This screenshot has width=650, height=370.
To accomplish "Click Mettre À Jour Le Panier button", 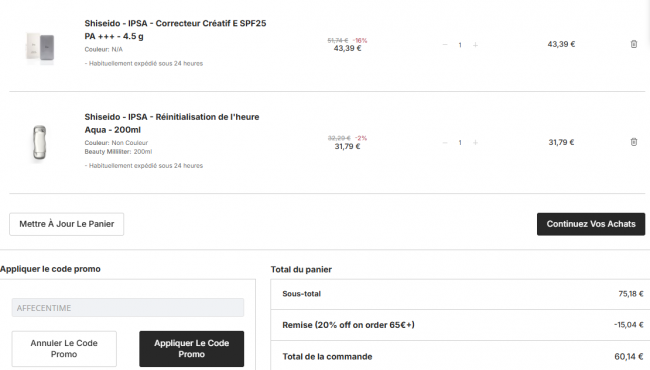I will click(x=66, y=224).
